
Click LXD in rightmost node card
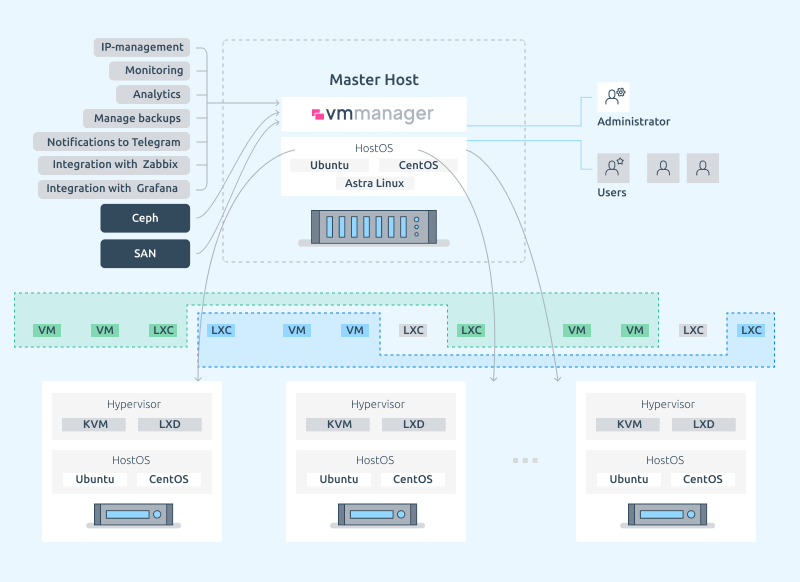(x=704, y=424)
